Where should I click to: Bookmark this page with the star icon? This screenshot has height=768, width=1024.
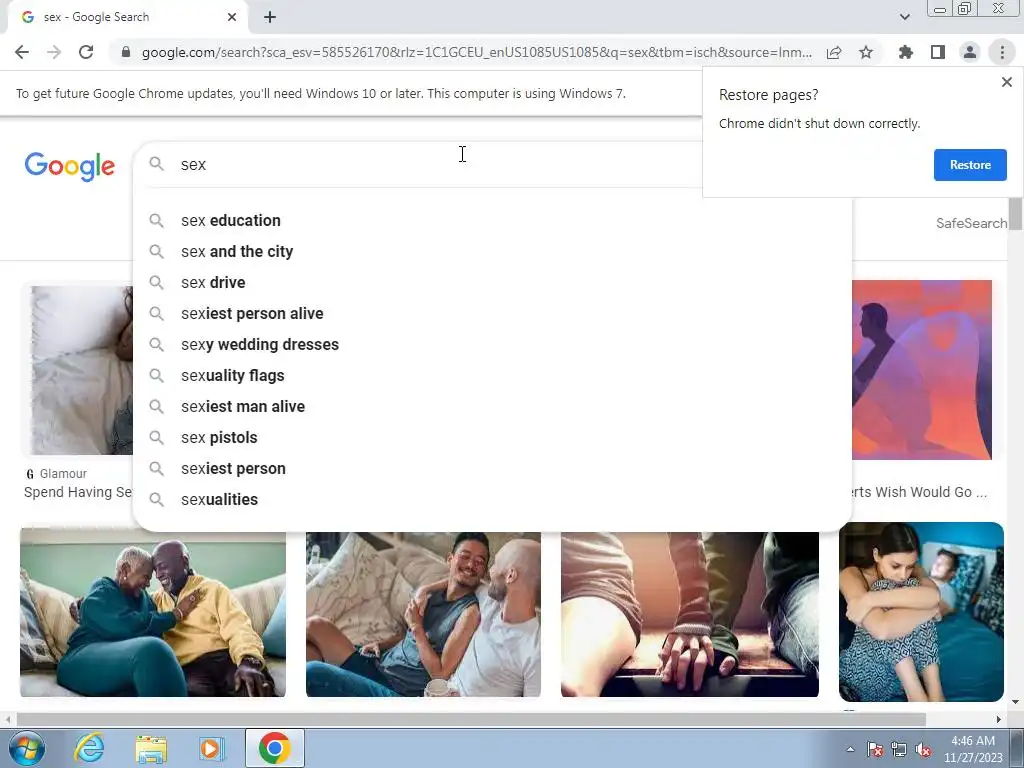[x=866, y=52]
